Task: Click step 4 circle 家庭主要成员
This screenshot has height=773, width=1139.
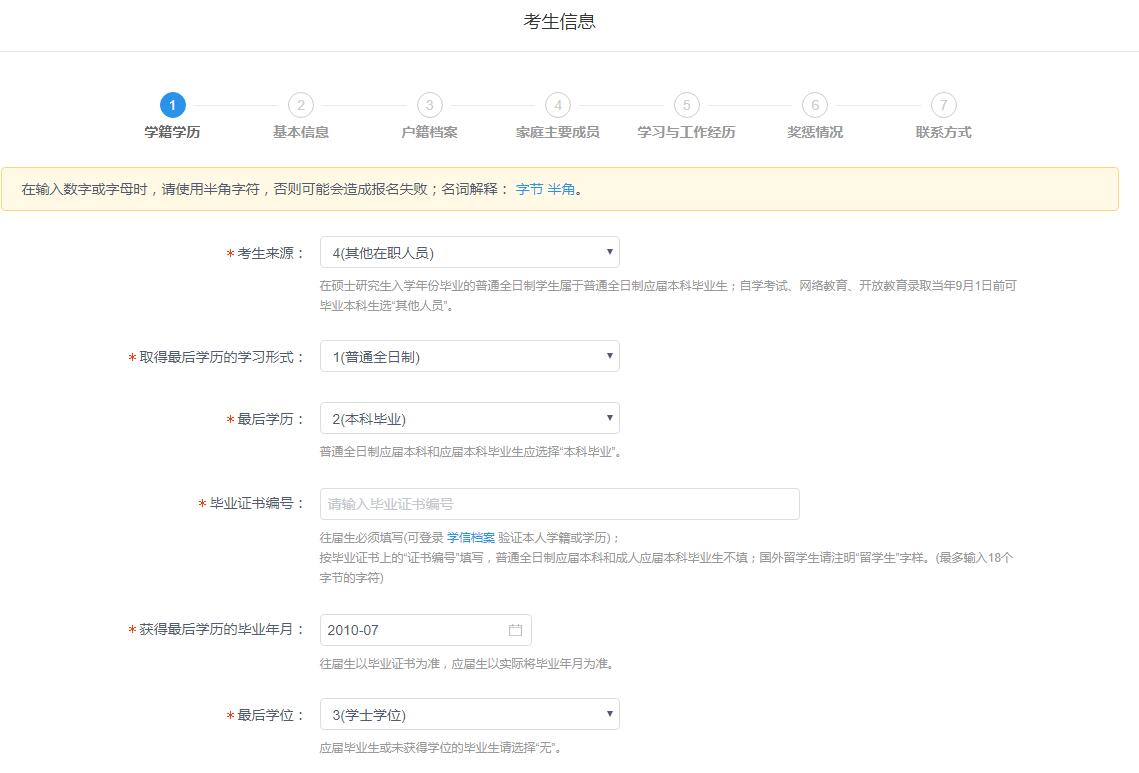Action: [558, 105]
